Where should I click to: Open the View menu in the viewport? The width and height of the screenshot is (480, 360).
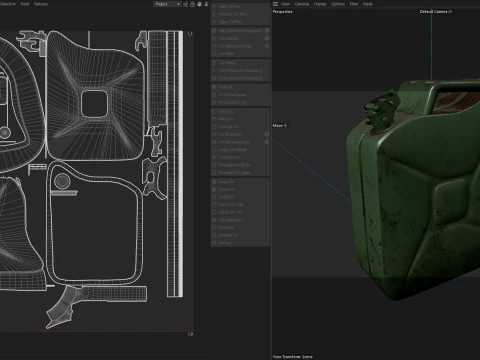tap(285, 4)
